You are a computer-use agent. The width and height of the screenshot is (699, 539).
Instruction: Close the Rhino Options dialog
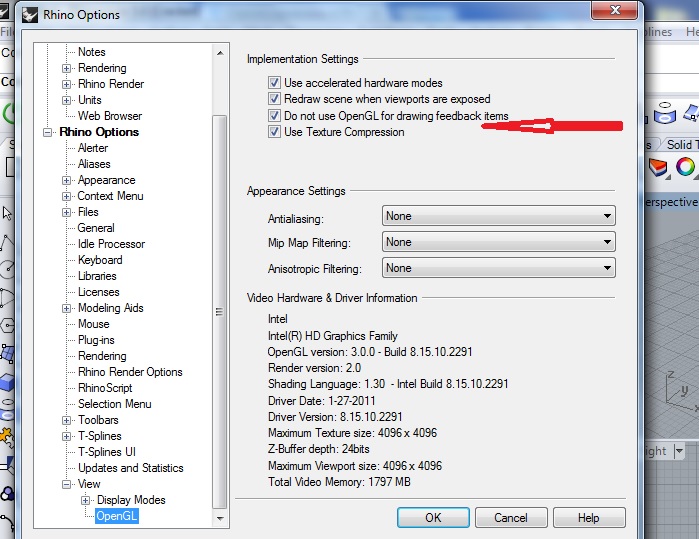coord(615,10)
